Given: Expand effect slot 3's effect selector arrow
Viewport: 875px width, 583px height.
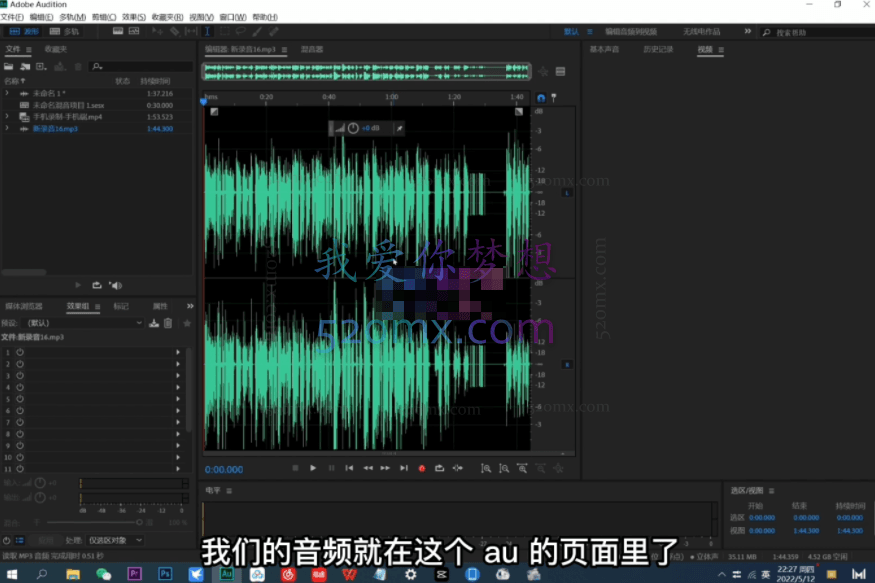Looking at the screenshot, I should pos(178,375).
